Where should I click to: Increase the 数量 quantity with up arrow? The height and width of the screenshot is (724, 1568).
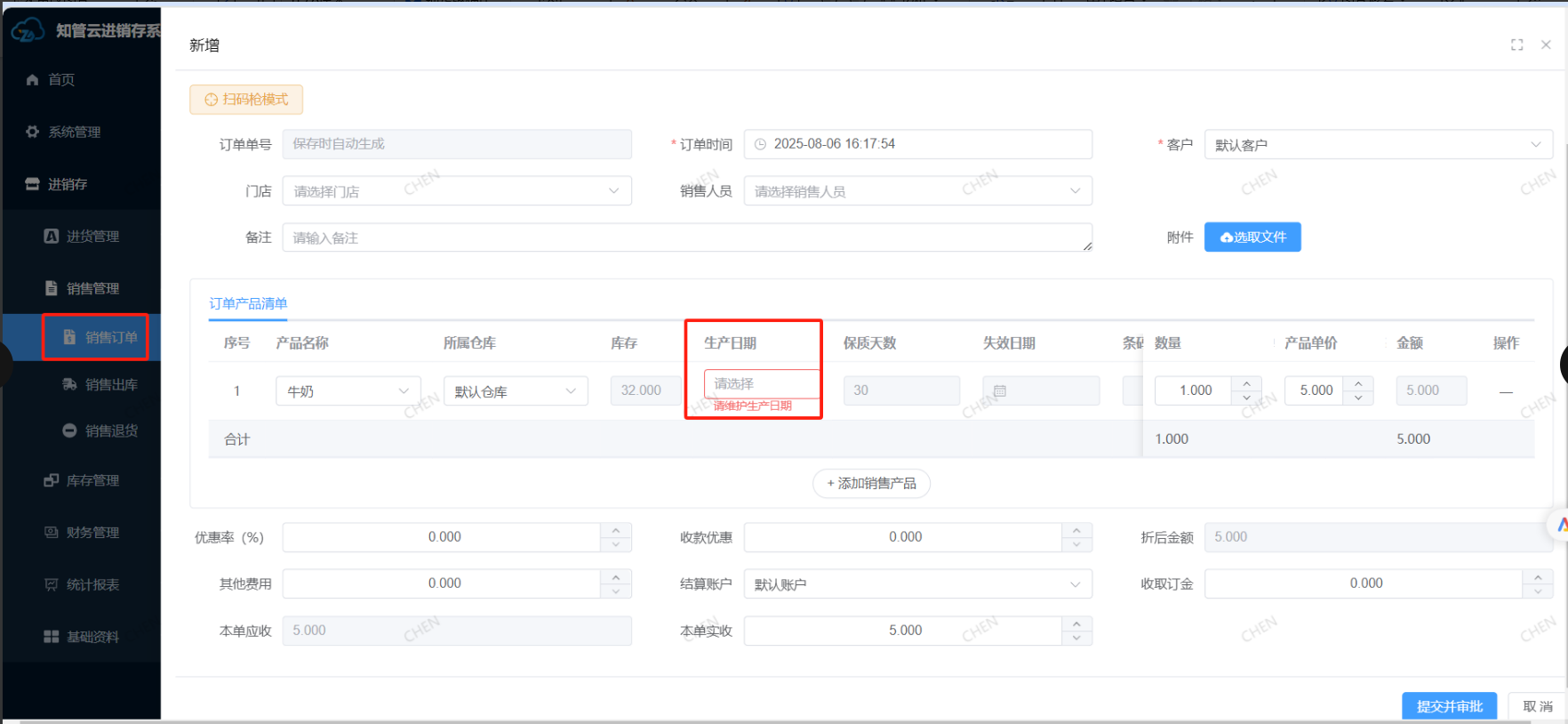tap(1246, 383)
